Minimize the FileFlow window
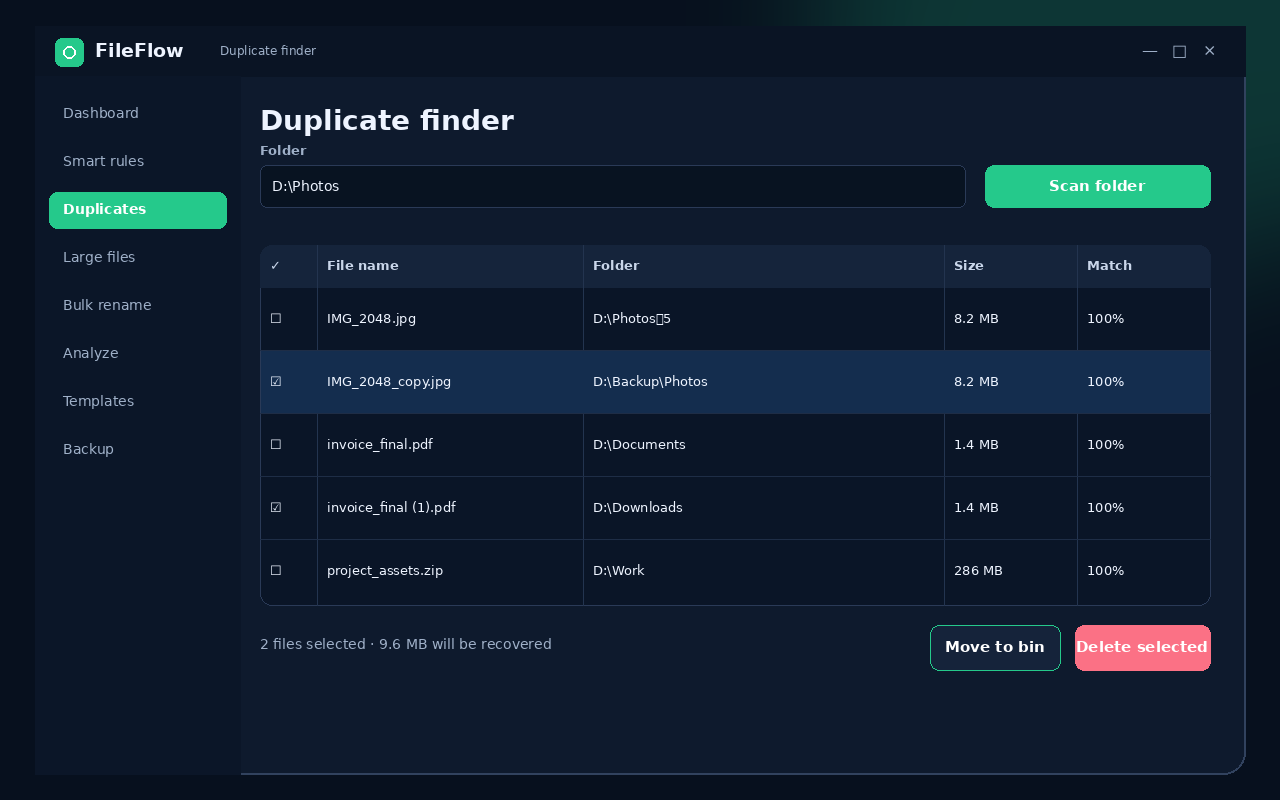This screenshot has height=800, width=1280. click(x=1150, y=51)
